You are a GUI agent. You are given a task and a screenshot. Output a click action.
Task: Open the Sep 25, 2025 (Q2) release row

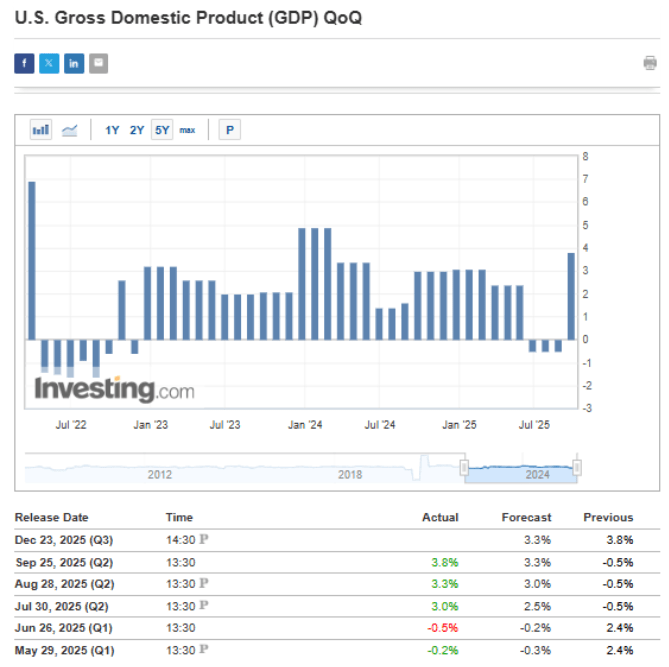click(x=55, y=561)
